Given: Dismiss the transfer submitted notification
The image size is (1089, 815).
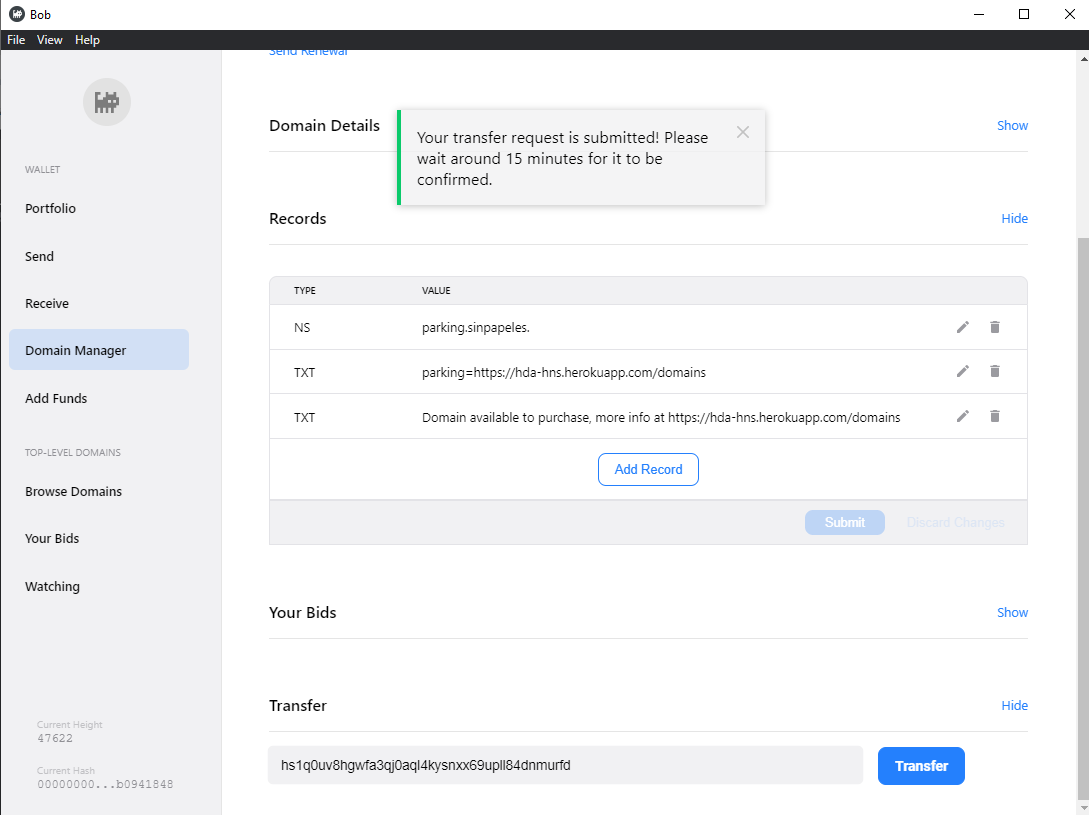Looking at the screenshot, I should tap(742, 132).
